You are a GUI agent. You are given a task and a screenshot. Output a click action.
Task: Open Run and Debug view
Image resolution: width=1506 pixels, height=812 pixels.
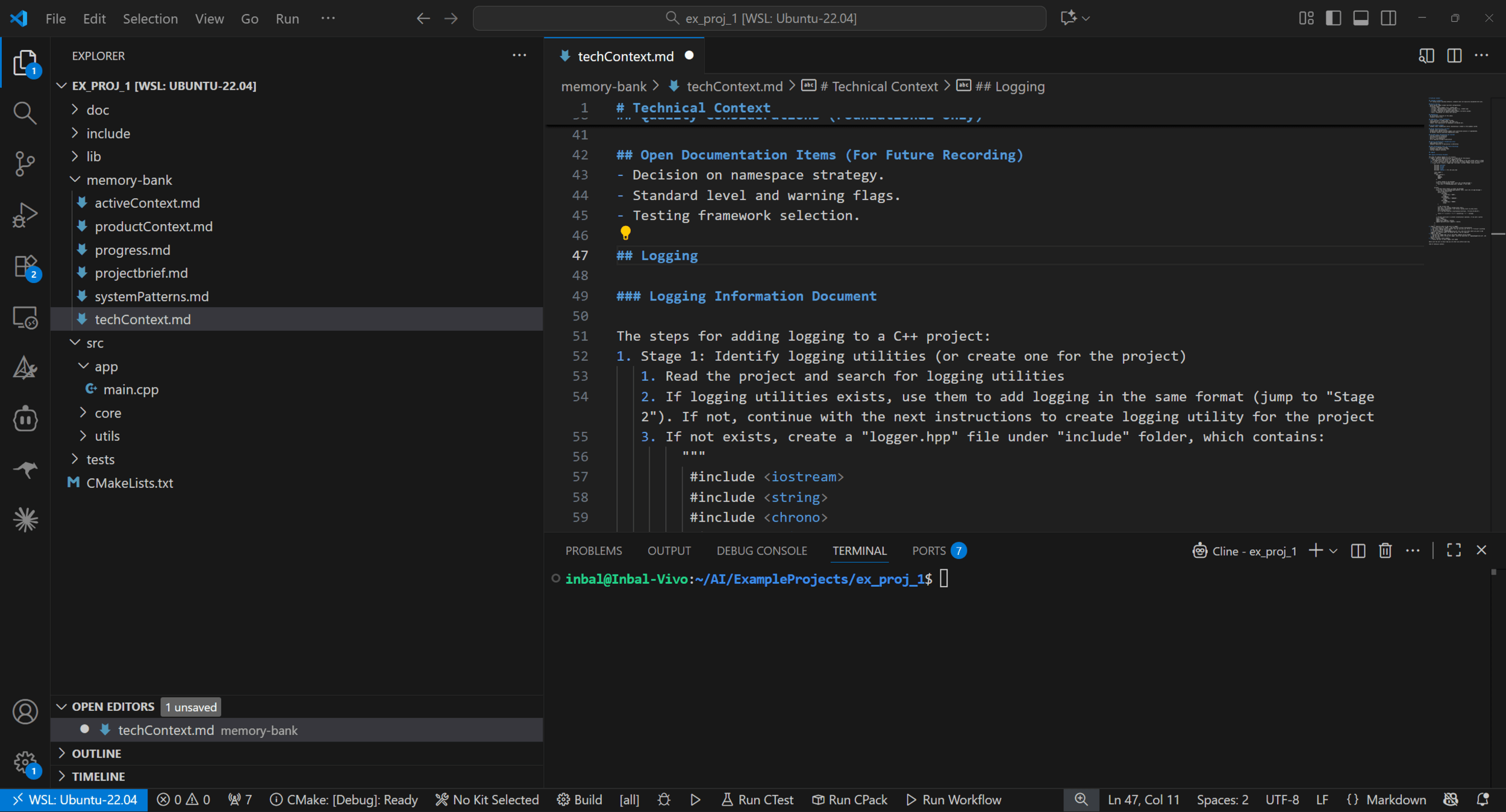point(25,215)
